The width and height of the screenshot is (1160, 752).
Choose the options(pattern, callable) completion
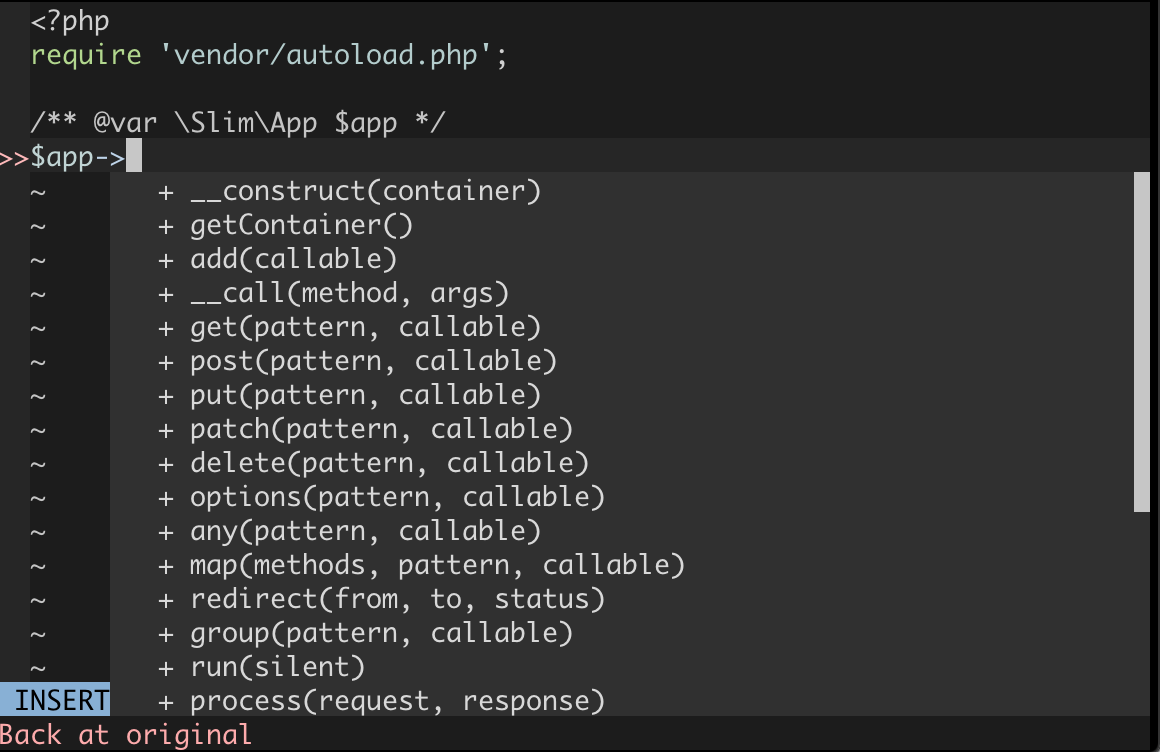(x=396, y=496)
